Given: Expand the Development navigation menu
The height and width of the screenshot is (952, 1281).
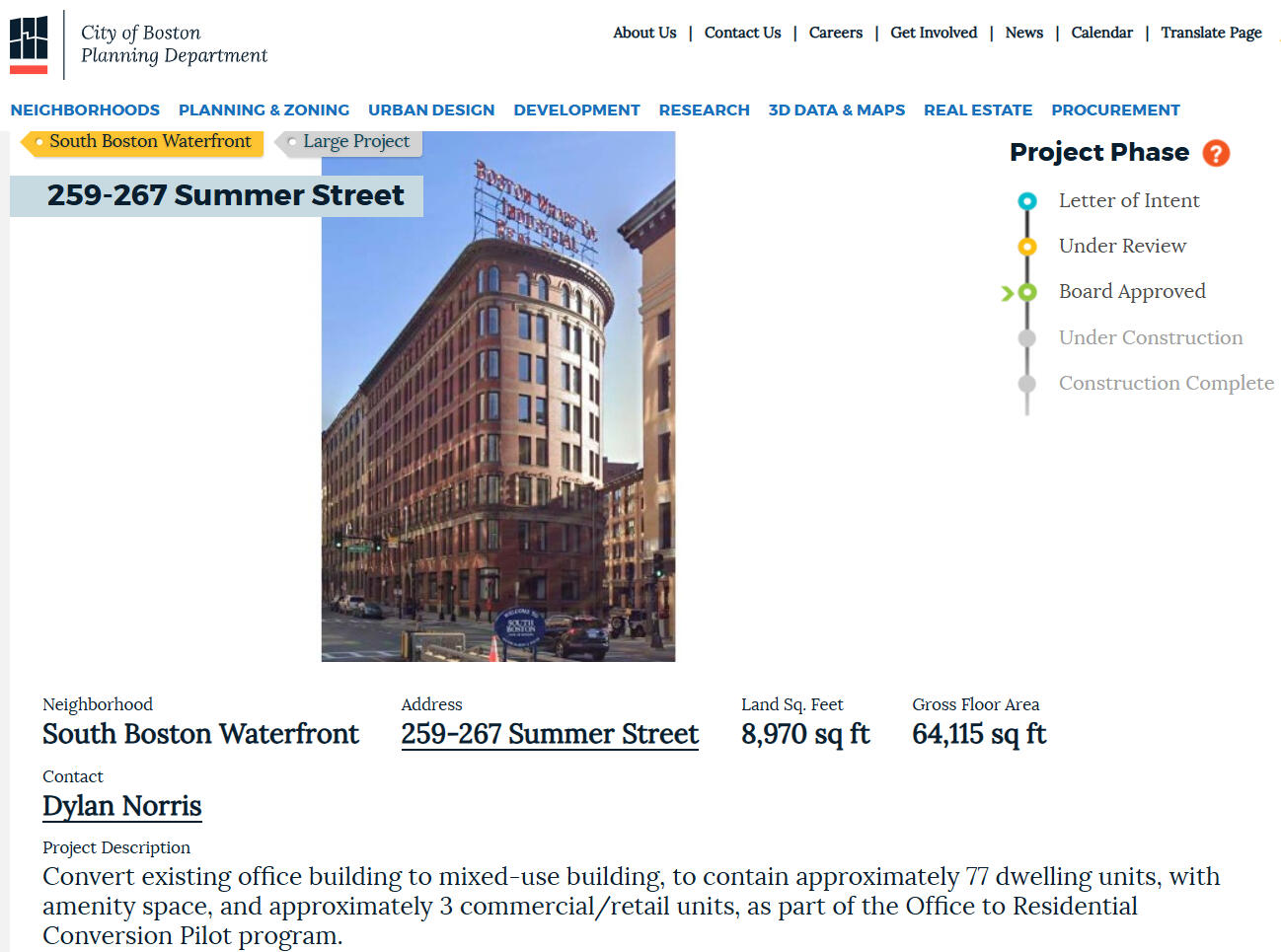Looking at the screenshot, I should click(x=576, y=110).
